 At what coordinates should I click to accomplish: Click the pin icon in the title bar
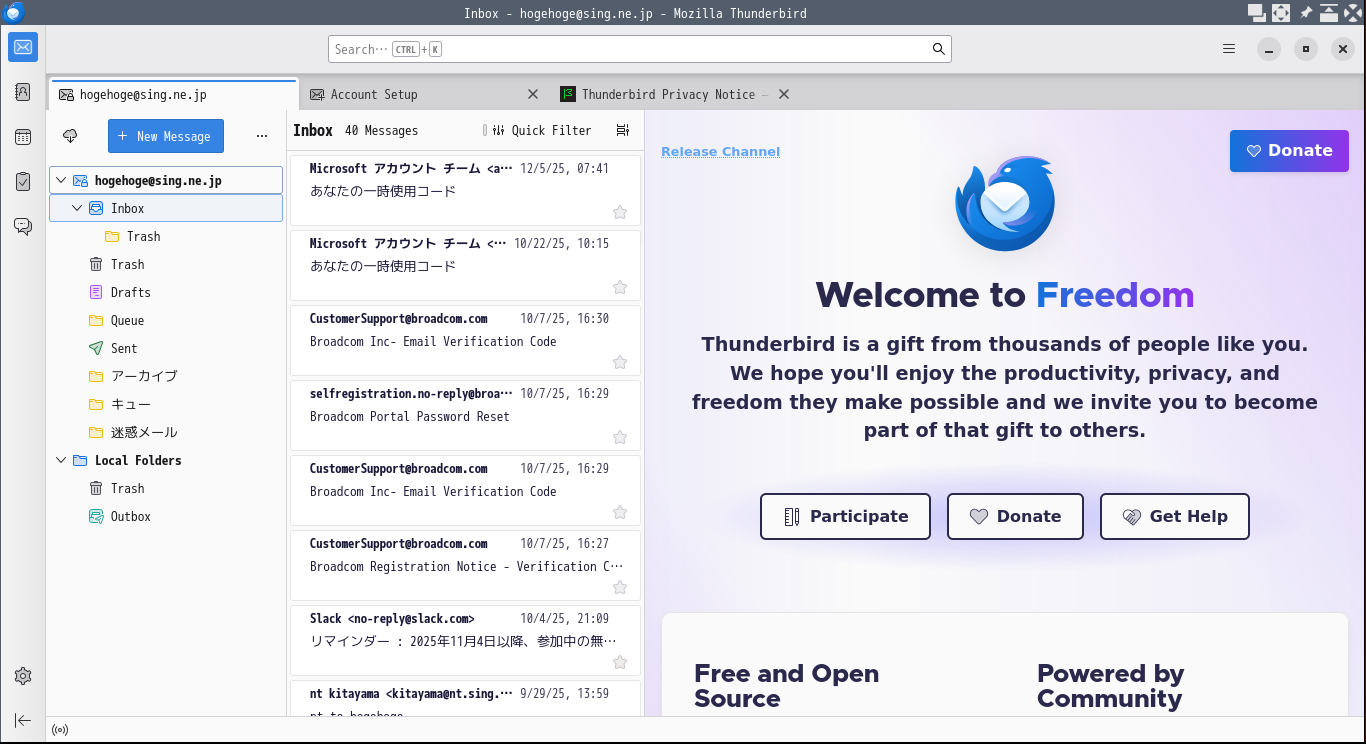1306,13
